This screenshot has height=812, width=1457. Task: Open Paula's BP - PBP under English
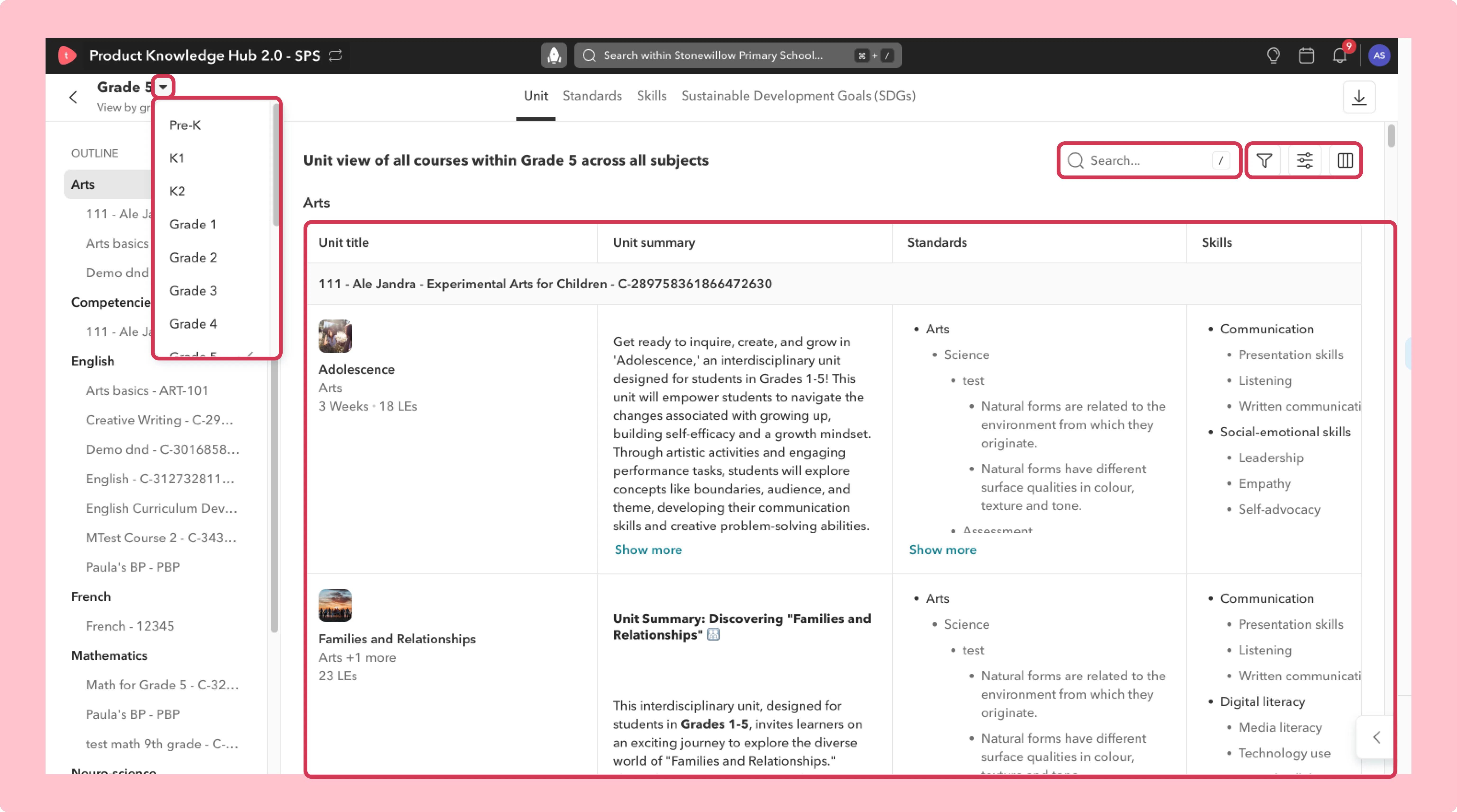[x=133, y=567]
